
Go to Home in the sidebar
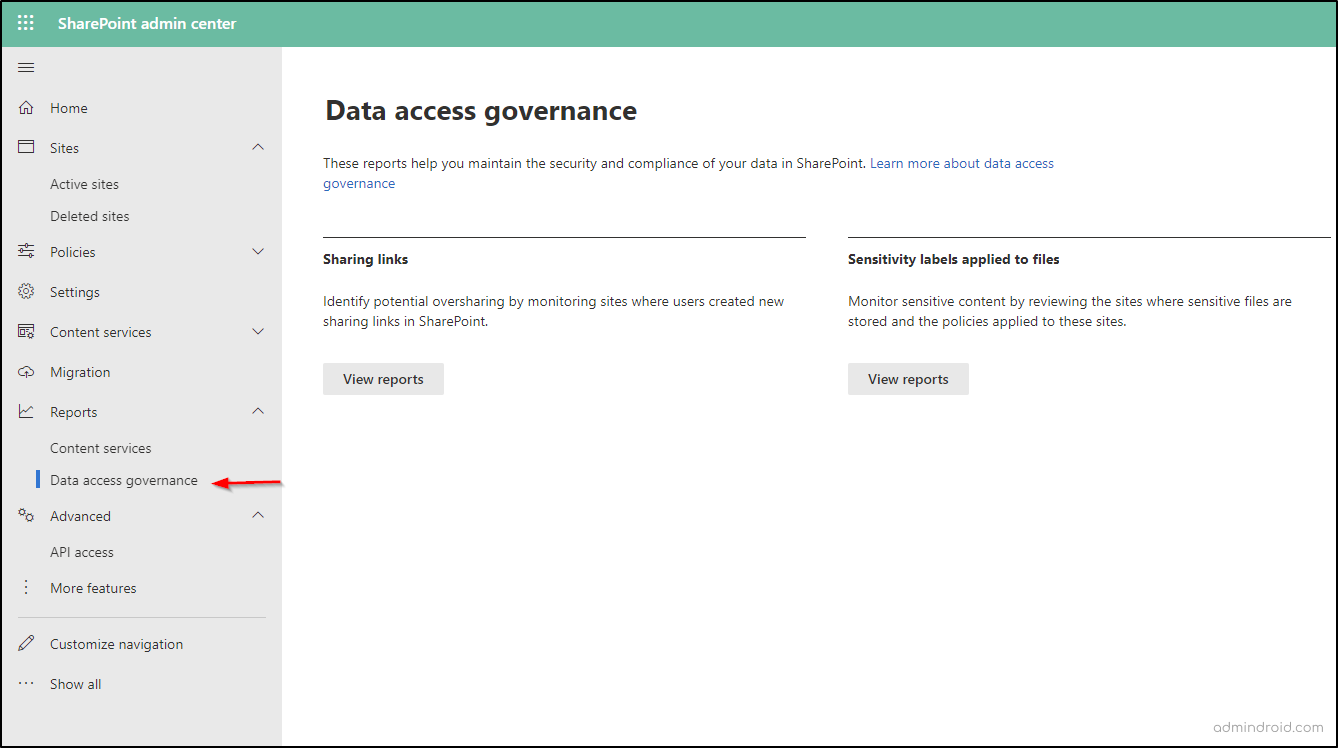coord(69,108)
